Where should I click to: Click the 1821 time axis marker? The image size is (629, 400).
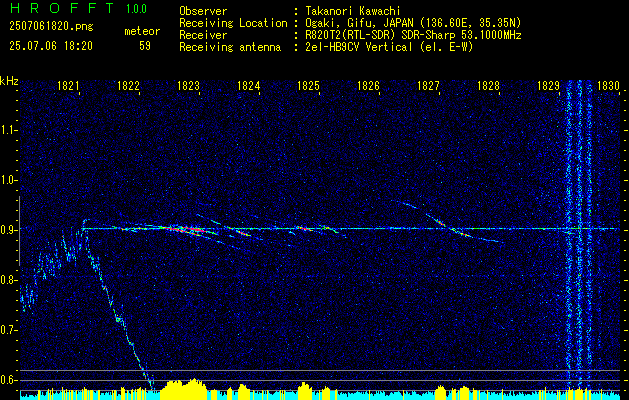67,85
